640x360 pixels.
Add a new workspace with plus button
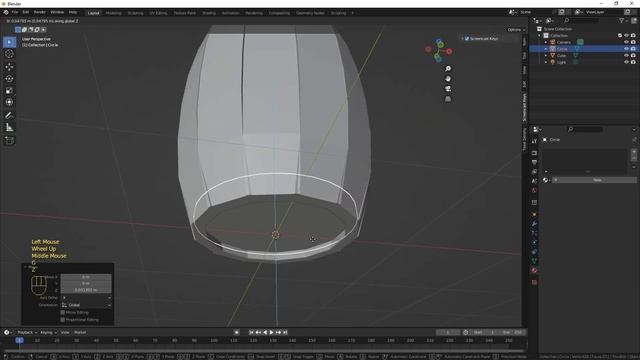pyautogui.click(x=352, y=13)
